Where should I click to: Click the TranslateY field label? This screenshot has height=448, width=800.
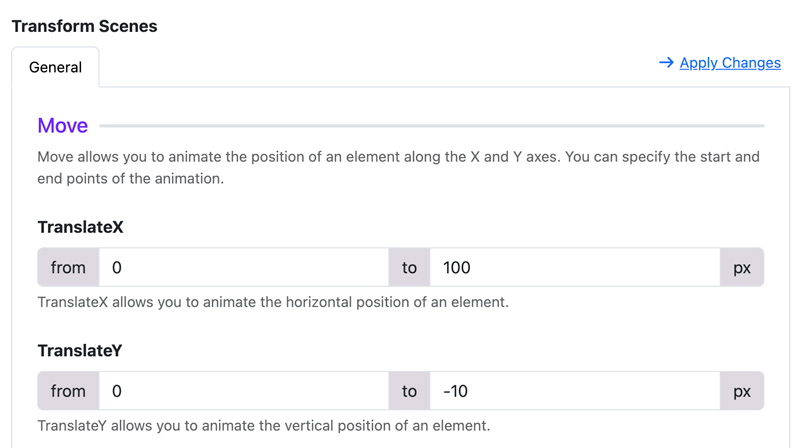point(80,351)
